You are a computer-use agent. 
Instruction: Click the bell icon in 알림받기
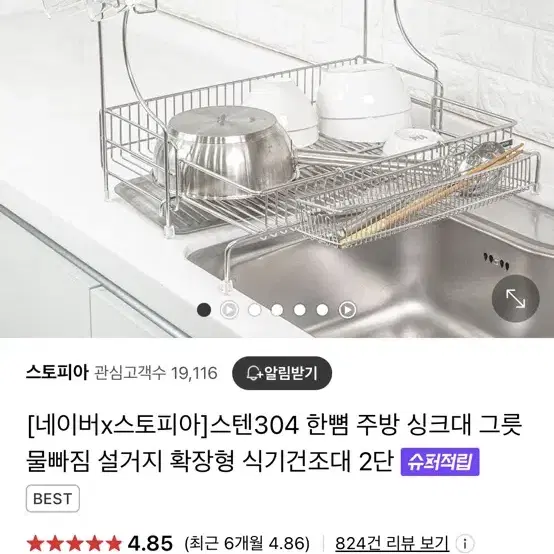pyautogui.click(x=254, y=373)
